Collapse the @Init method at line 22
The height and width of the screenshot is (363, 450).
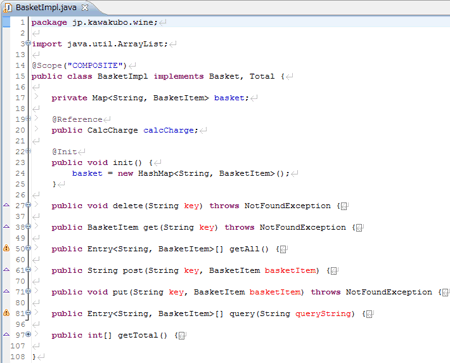28,151
